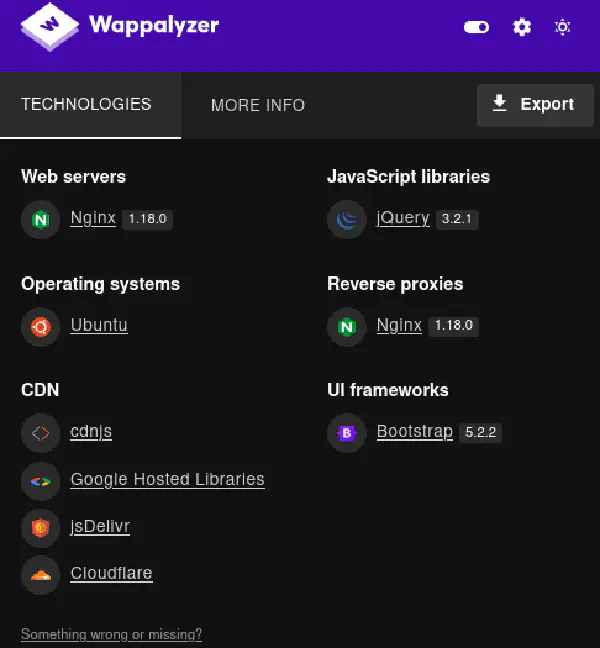Click the cdnjs brackets icon

40,433
